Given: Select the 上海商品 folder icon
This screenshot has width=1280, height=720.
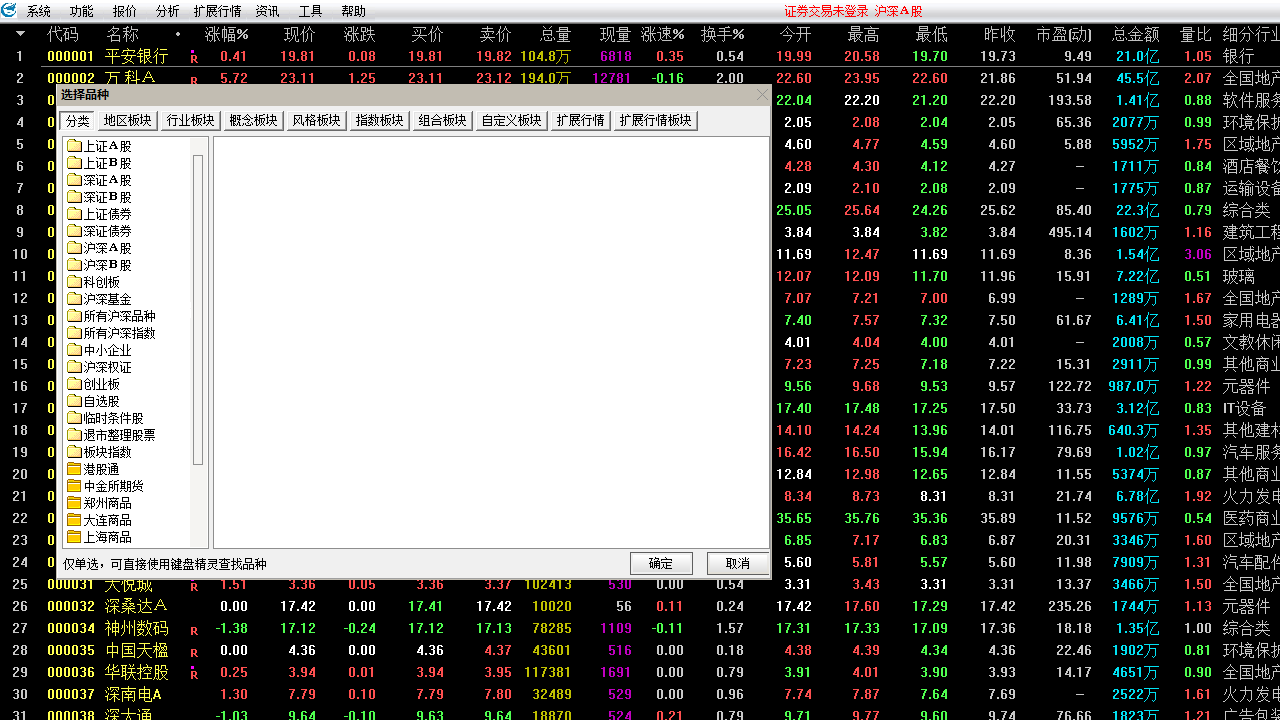Looking at the screenshot, I should click(74, 537).
